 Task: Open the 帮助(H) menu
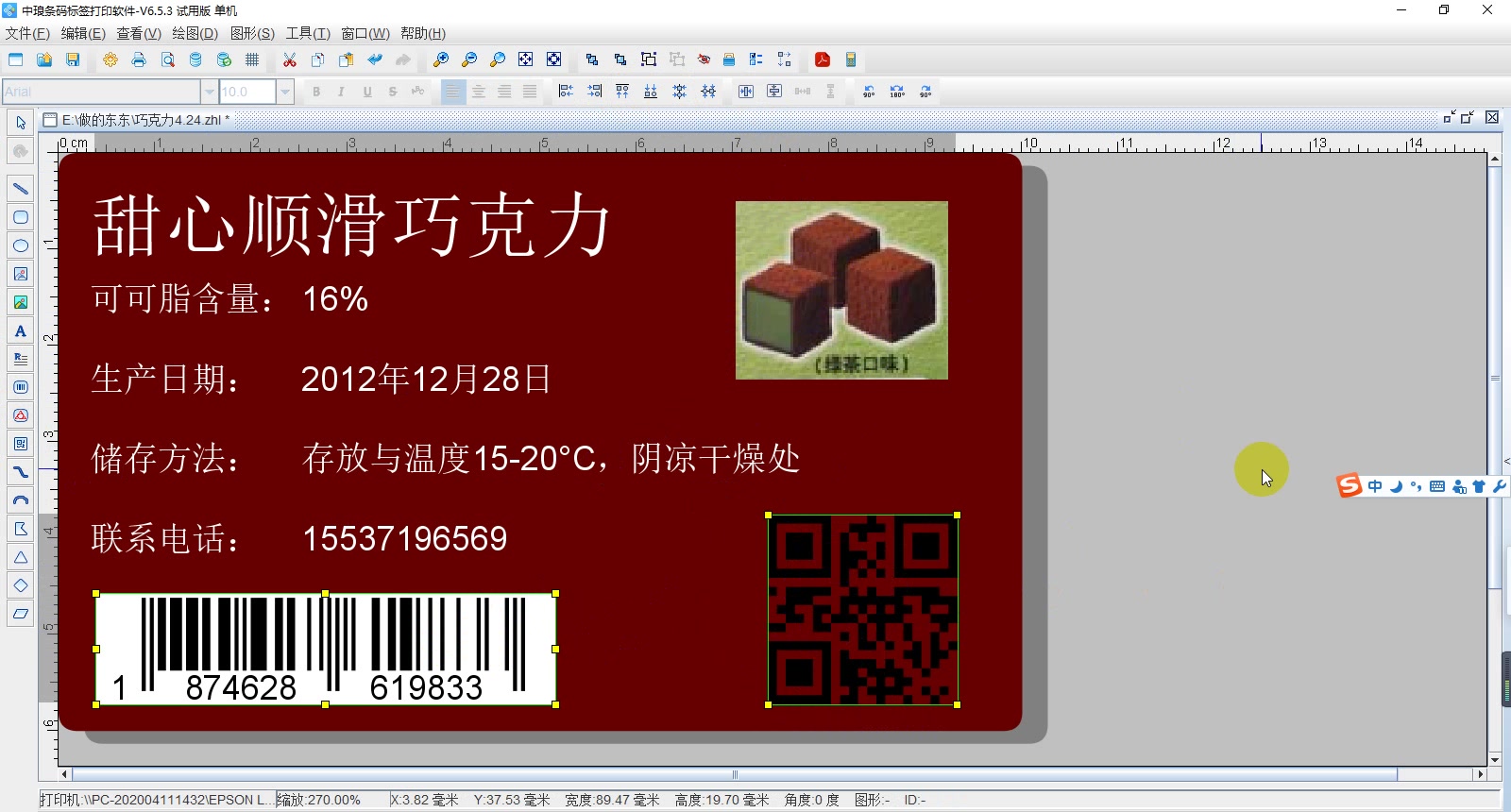tap(423, 33)
